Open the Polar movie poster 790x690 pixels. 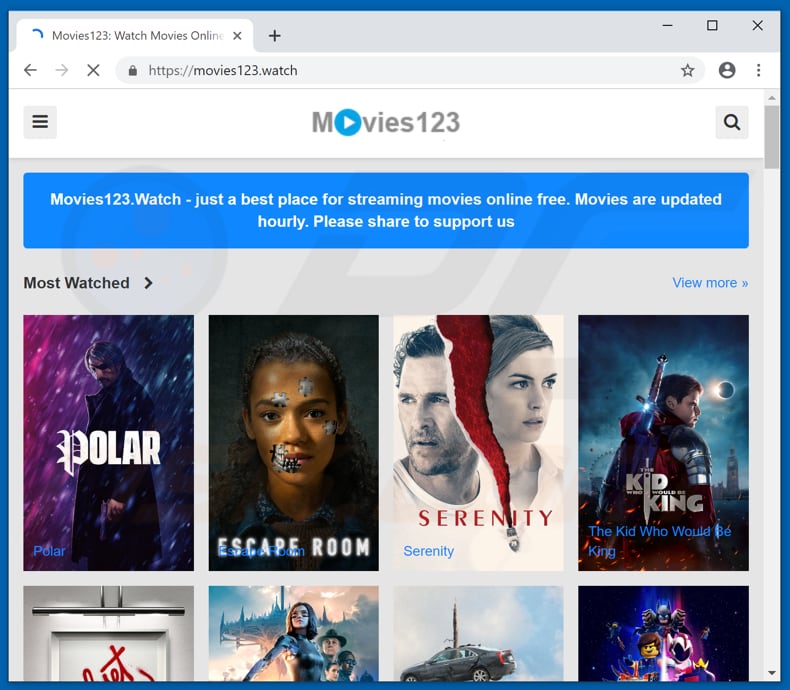point(108,443)
